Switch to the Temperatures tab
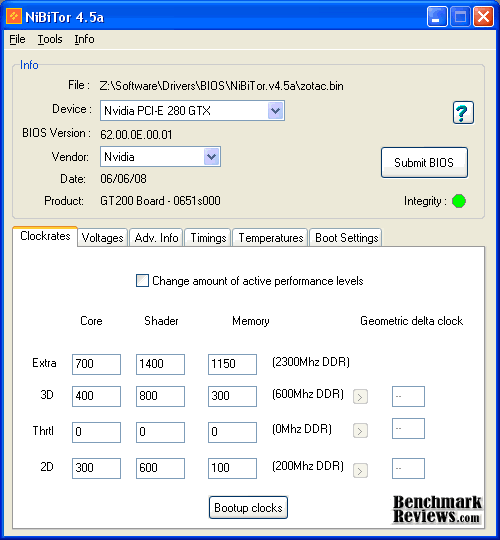500x540 pixels. pos(270,238)
